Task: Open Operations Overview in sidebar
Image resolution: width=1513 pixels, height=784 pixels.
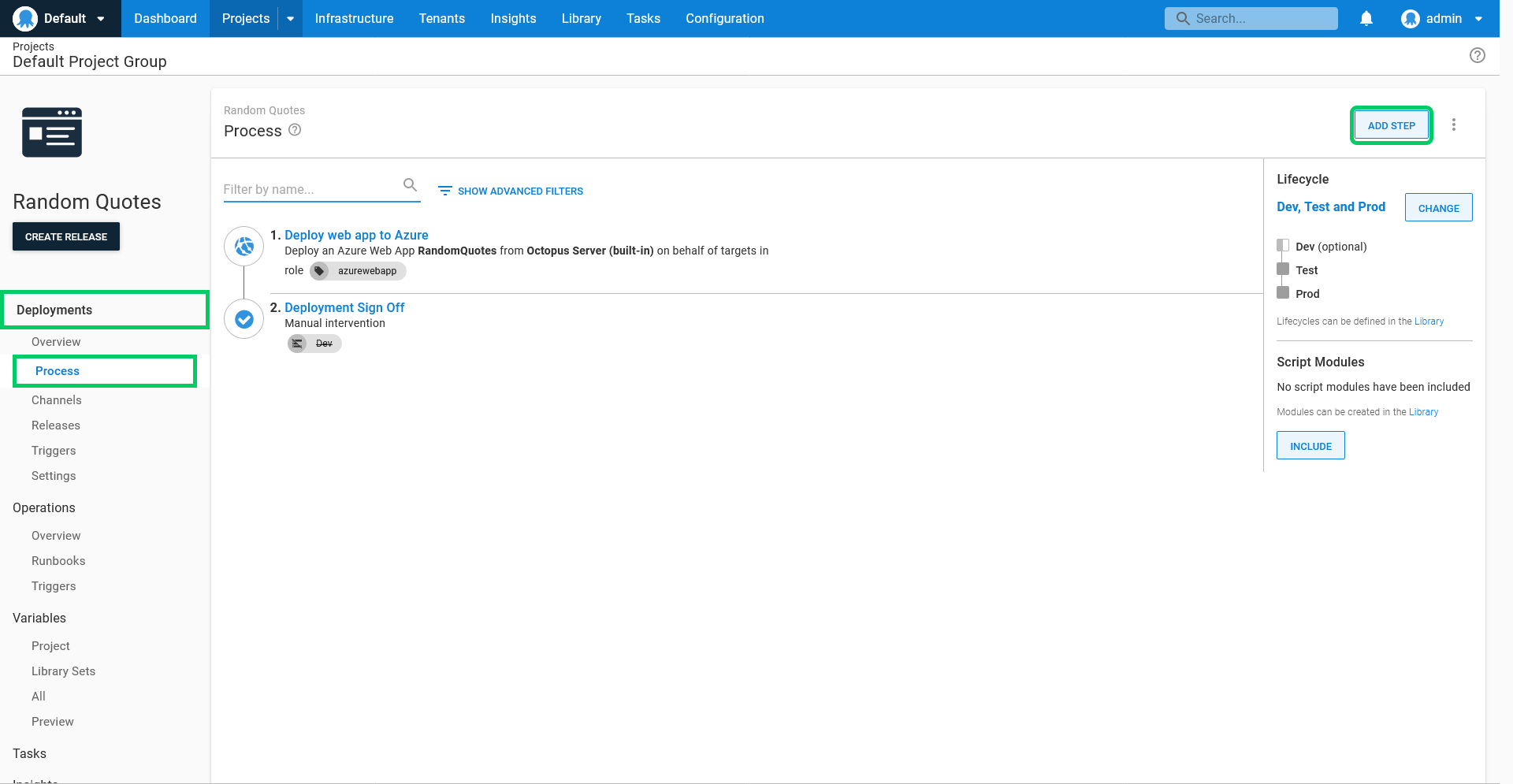Action: (x=56, y=536)
